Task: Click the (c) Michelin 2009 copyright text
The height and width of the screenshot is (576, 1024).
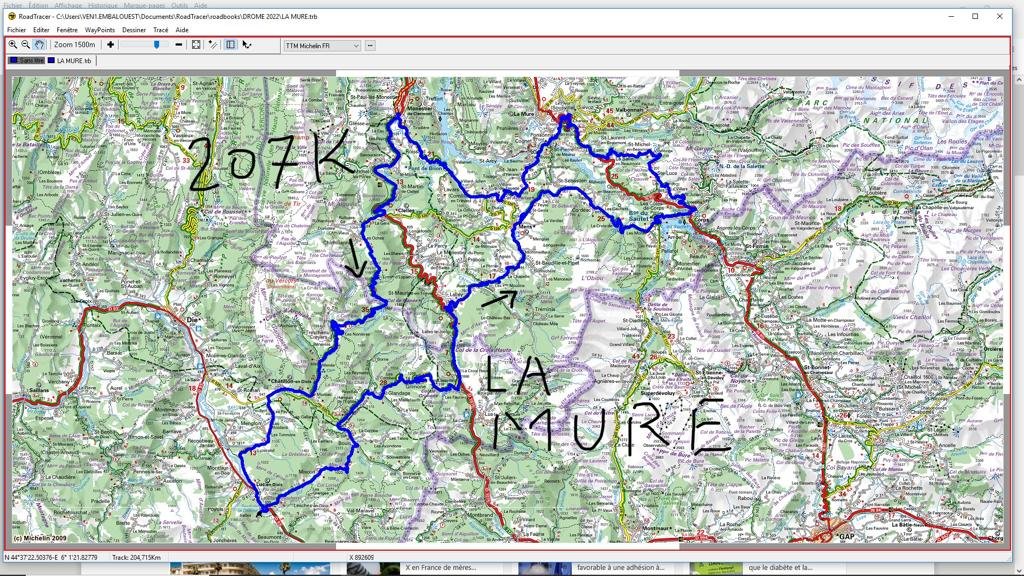Action: pyautogui.click(x=40, y=539)
